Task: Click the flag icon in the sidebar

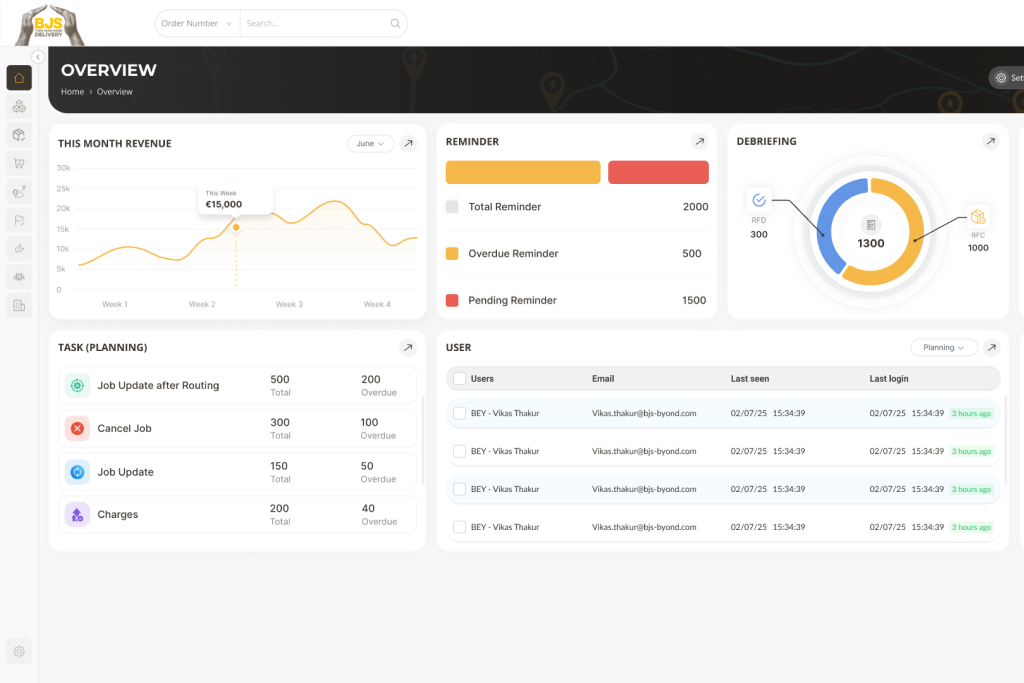Action: [19, 220]
